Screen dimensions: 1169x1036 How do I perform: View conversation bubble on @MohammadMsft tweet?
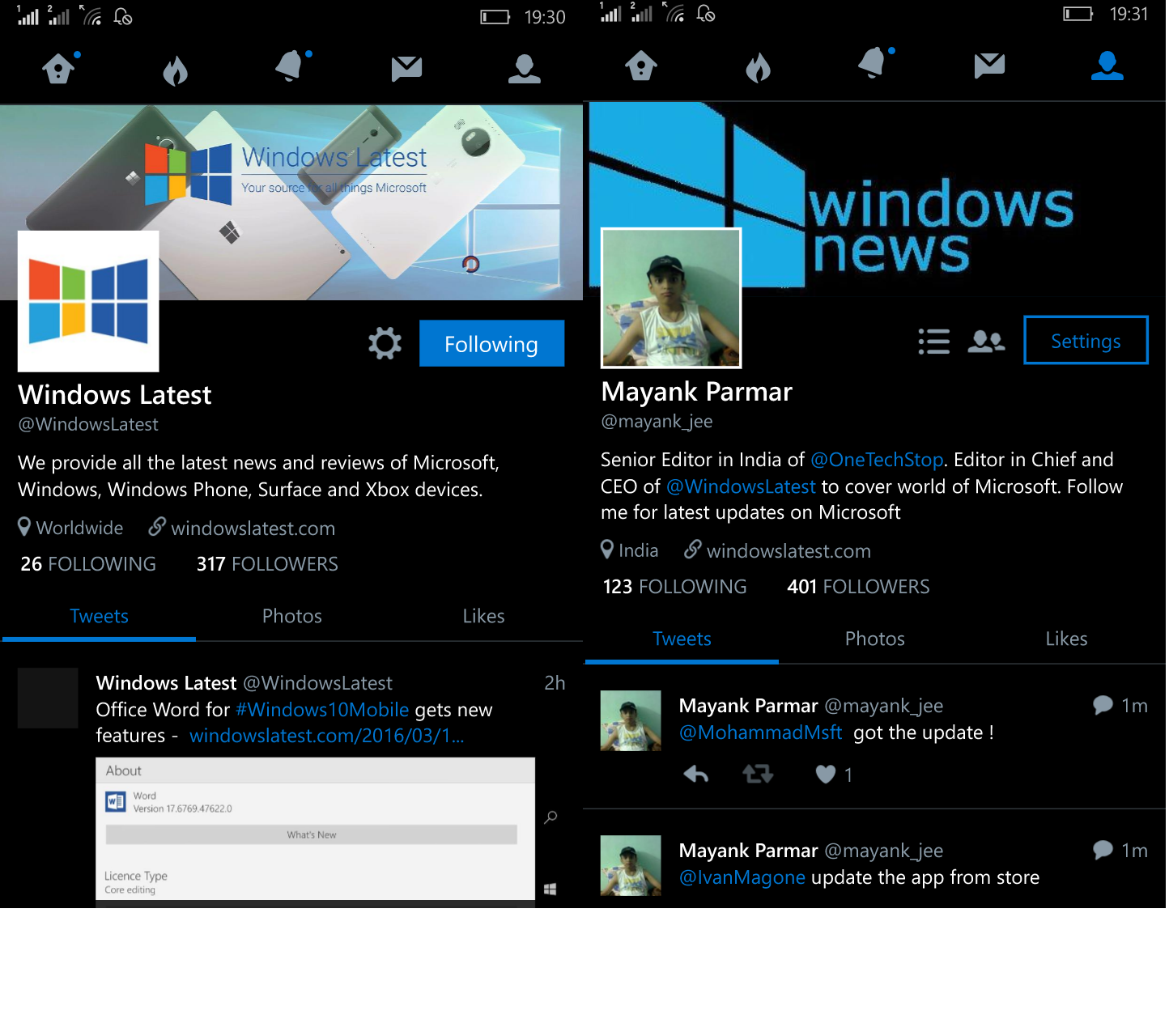pos(1103,705)
